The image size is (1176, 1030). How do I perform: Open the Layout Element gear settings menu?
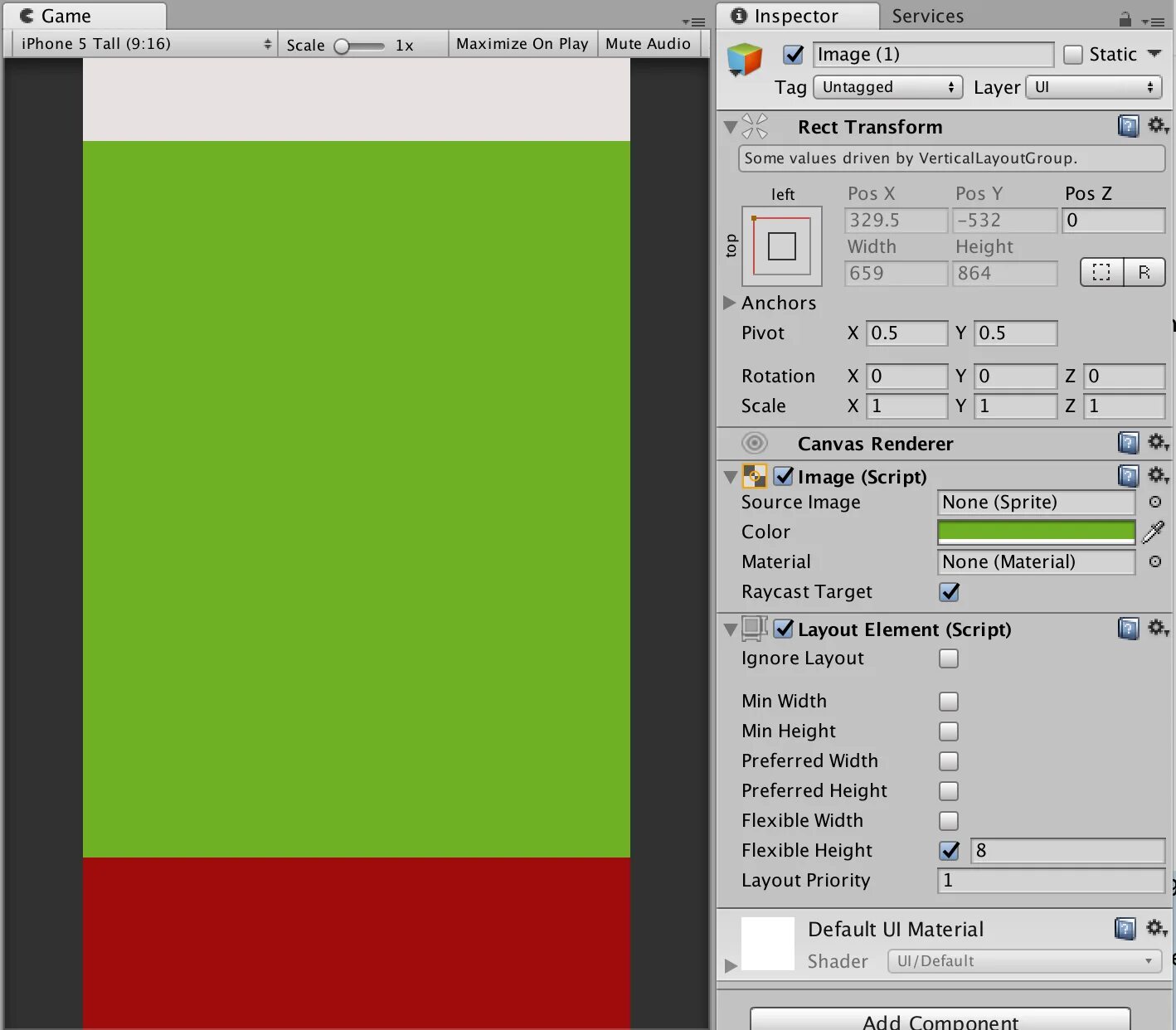pyautogui.click(x=1158, y=629)
